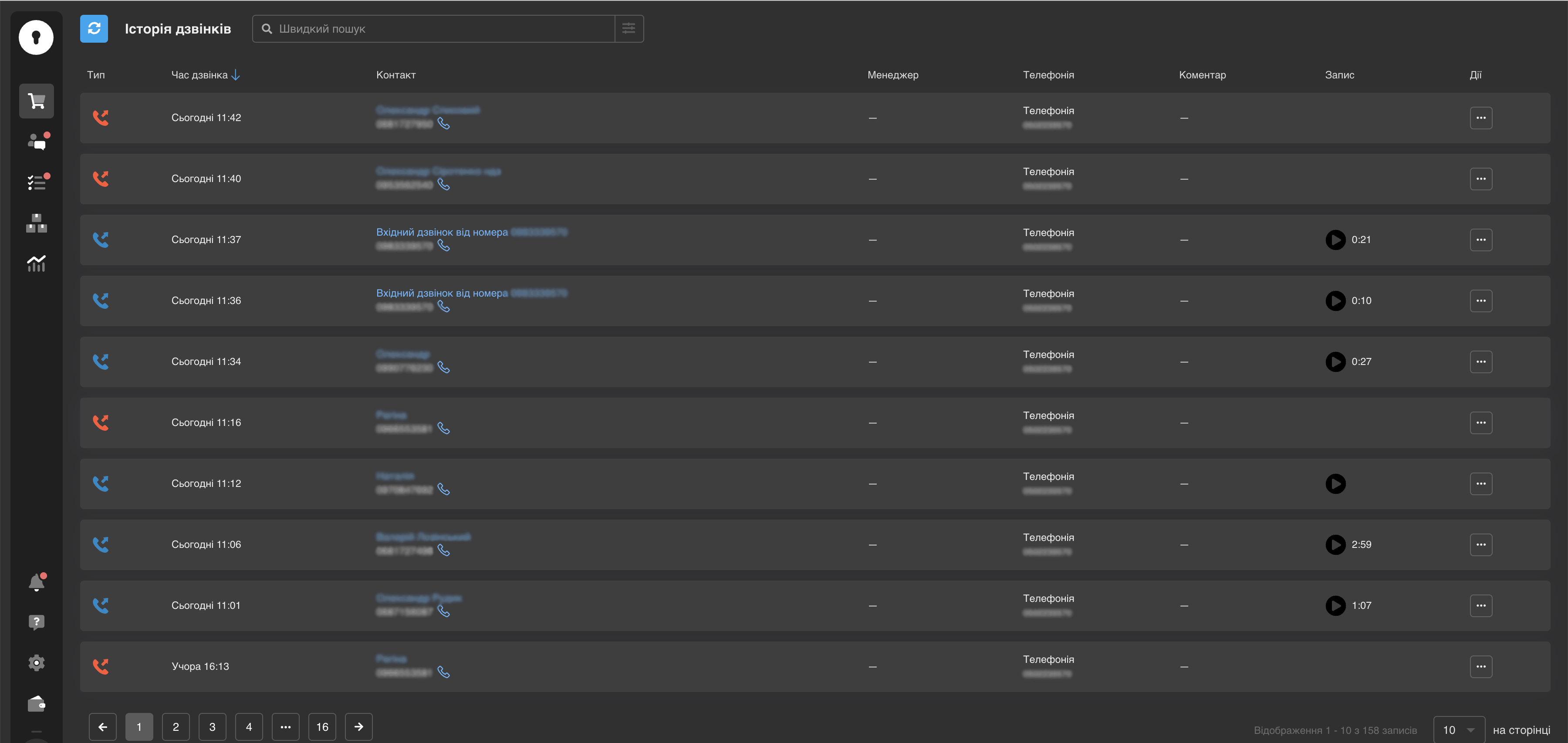Click the next page arrow button
1568x743 pixels.
(358, 726)
